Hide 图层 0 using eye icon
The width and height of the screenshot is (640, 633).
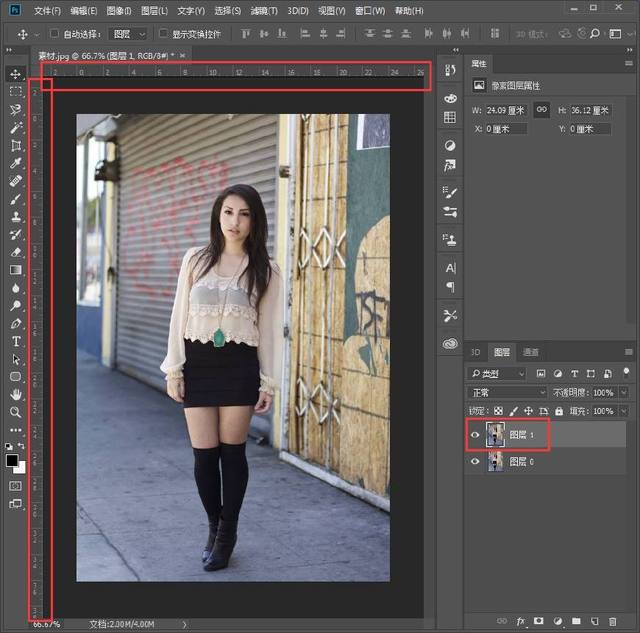[x=476, y=462]
